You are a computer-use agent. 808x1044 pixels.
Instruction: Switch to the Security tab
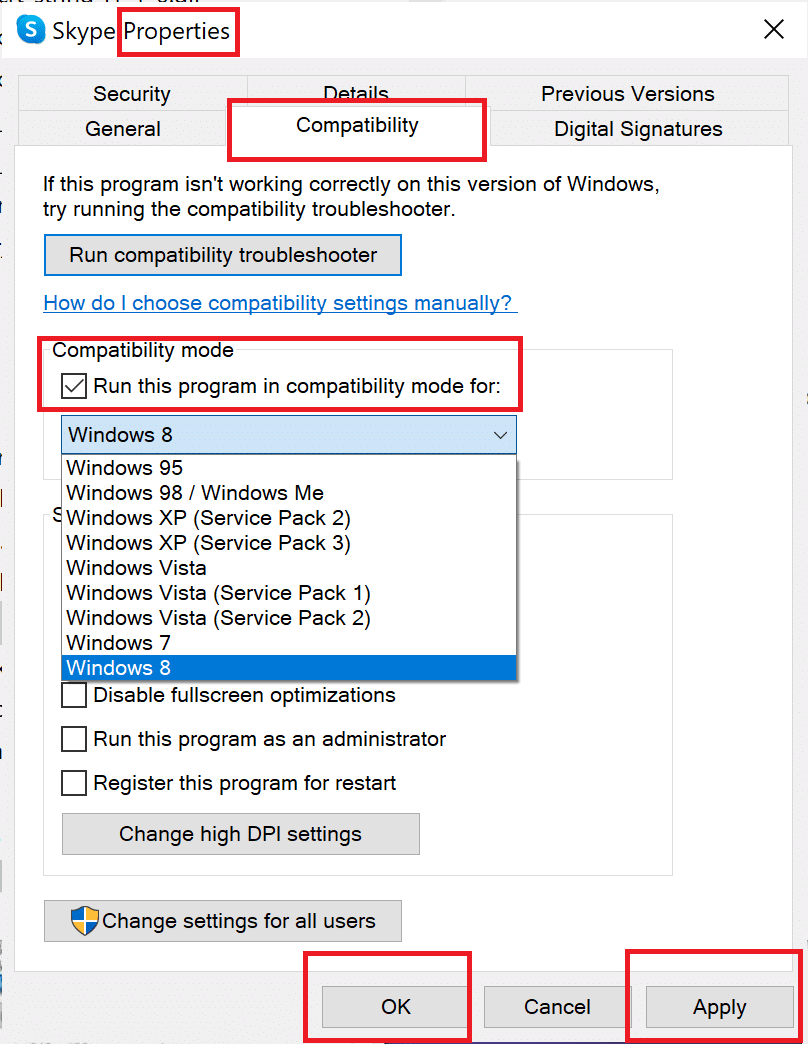coord(131,94)
